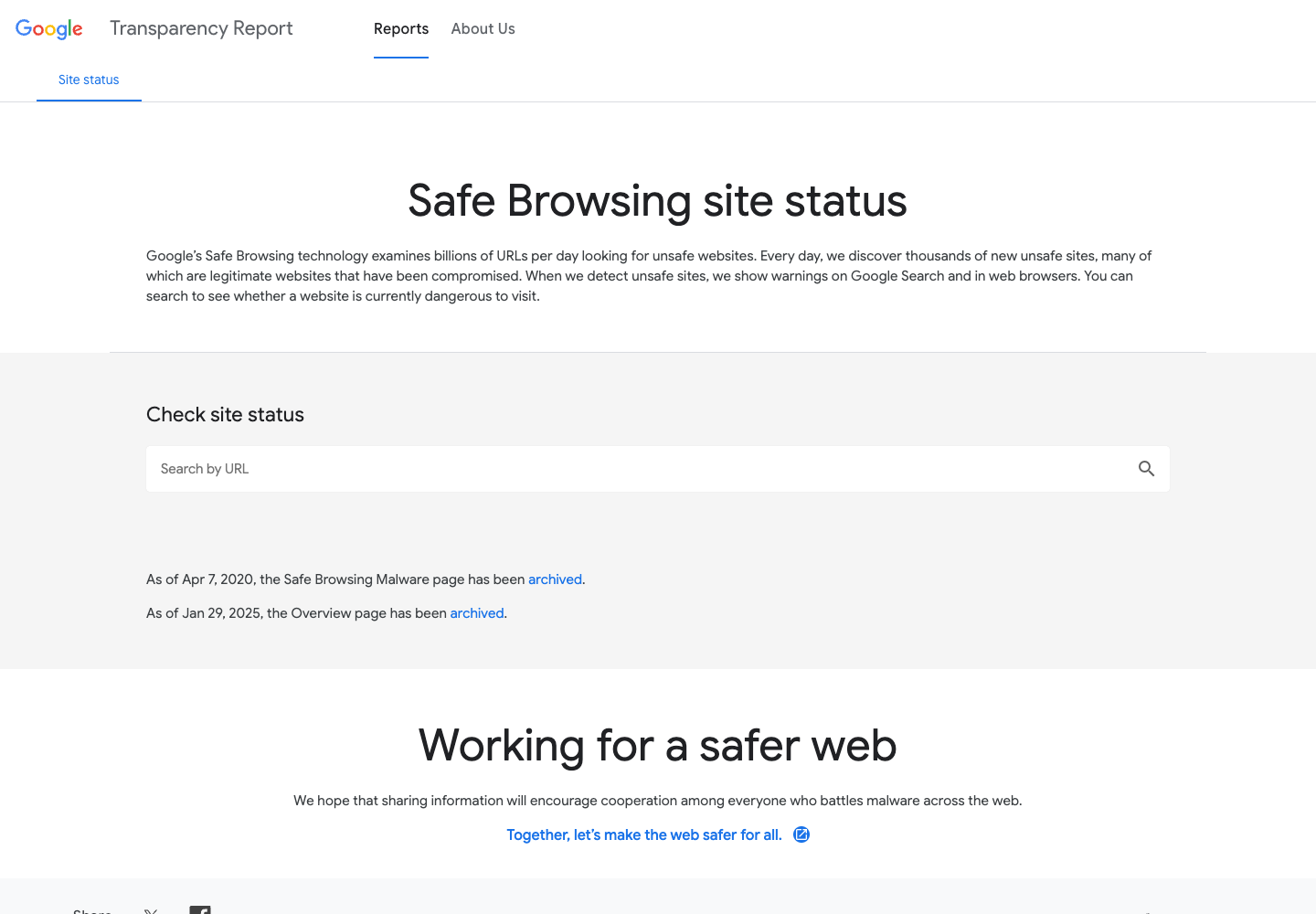Image resolution: width=1316 pixels, height=914 pixels.
Task: Open archived link for Safe Browsing Malware page
Action: [x=555, y=579]
